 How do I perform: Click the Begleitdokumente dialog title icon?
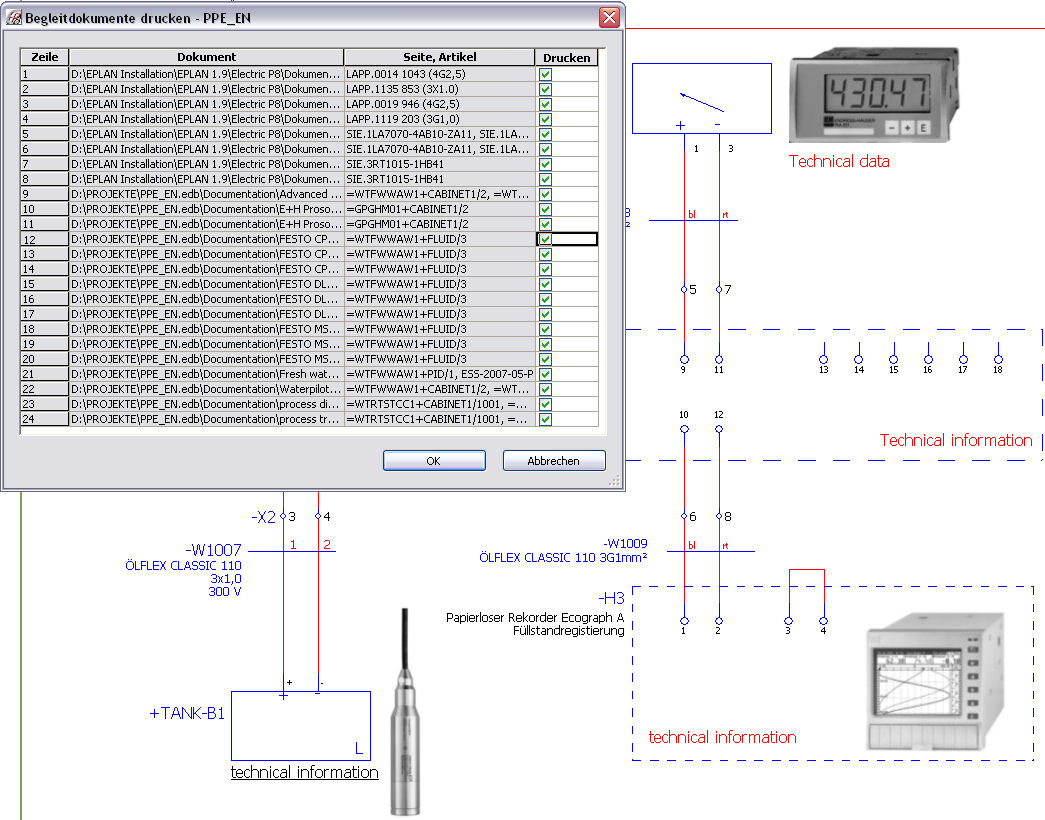coord(14,17)
